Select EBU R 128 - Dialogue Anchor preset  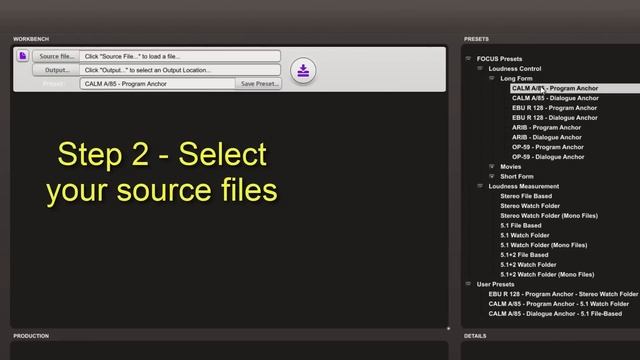555,118
